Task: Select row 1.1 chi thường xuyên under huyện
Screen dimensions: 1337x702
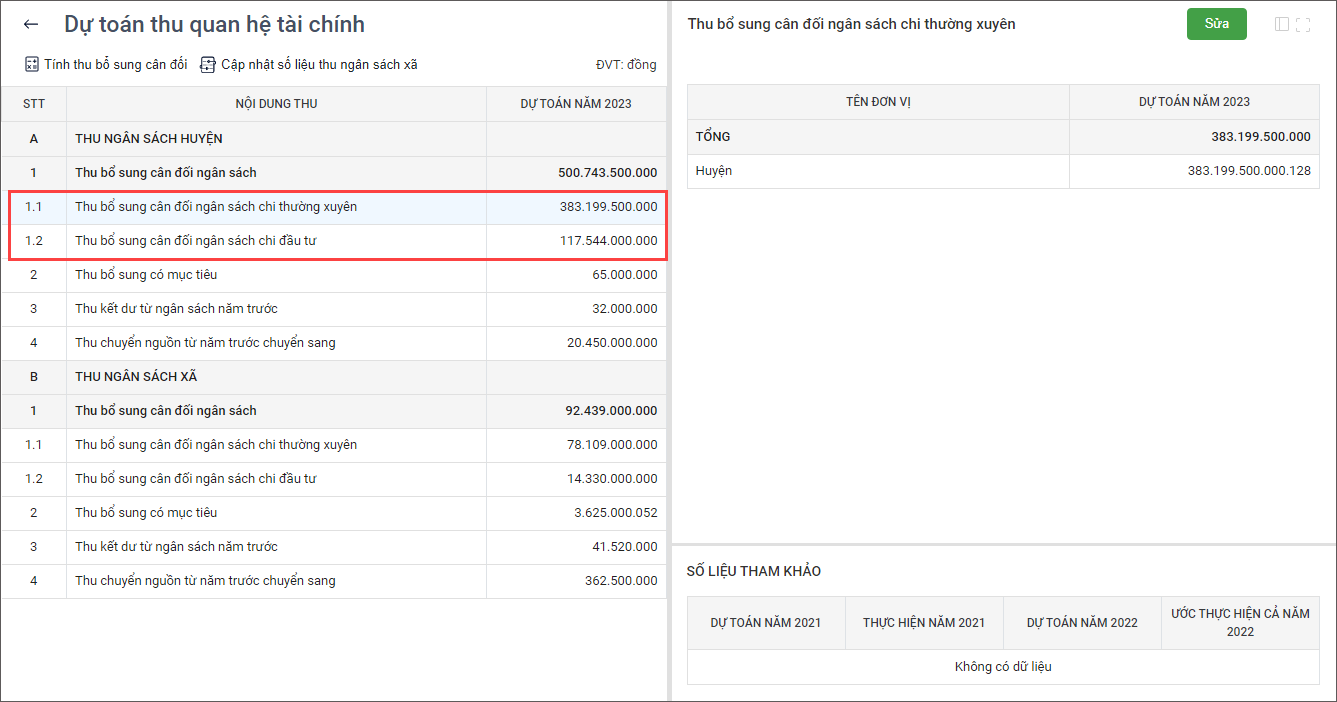Action: tap(216, 207)
